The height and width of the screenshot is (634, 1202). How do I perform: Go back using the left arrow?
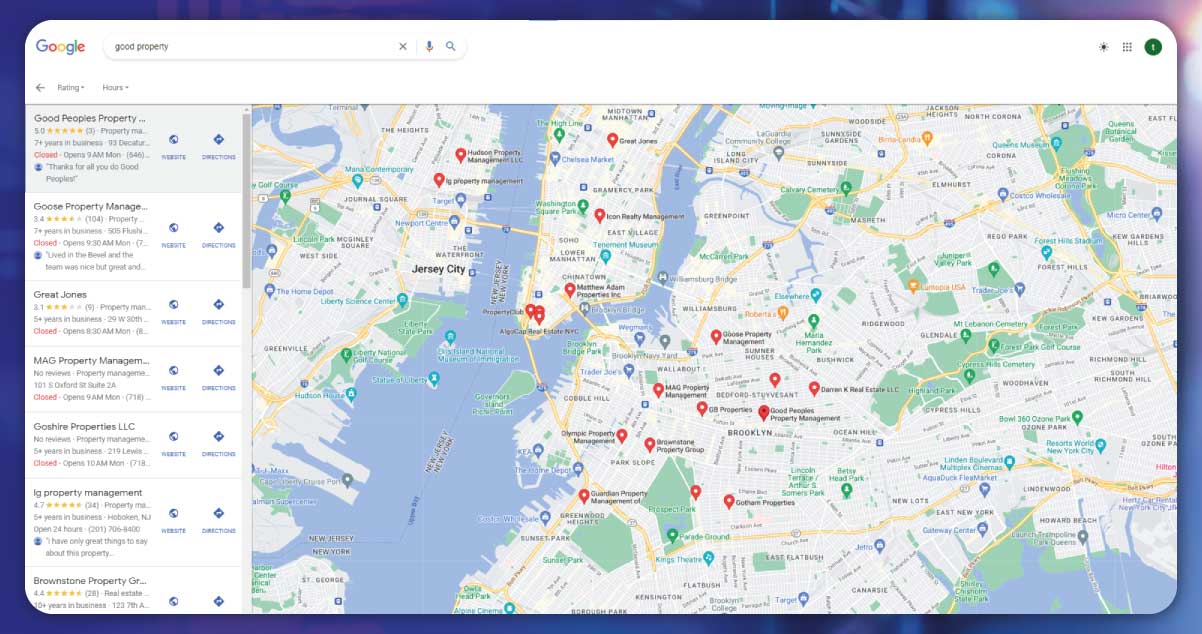point(40,88)
